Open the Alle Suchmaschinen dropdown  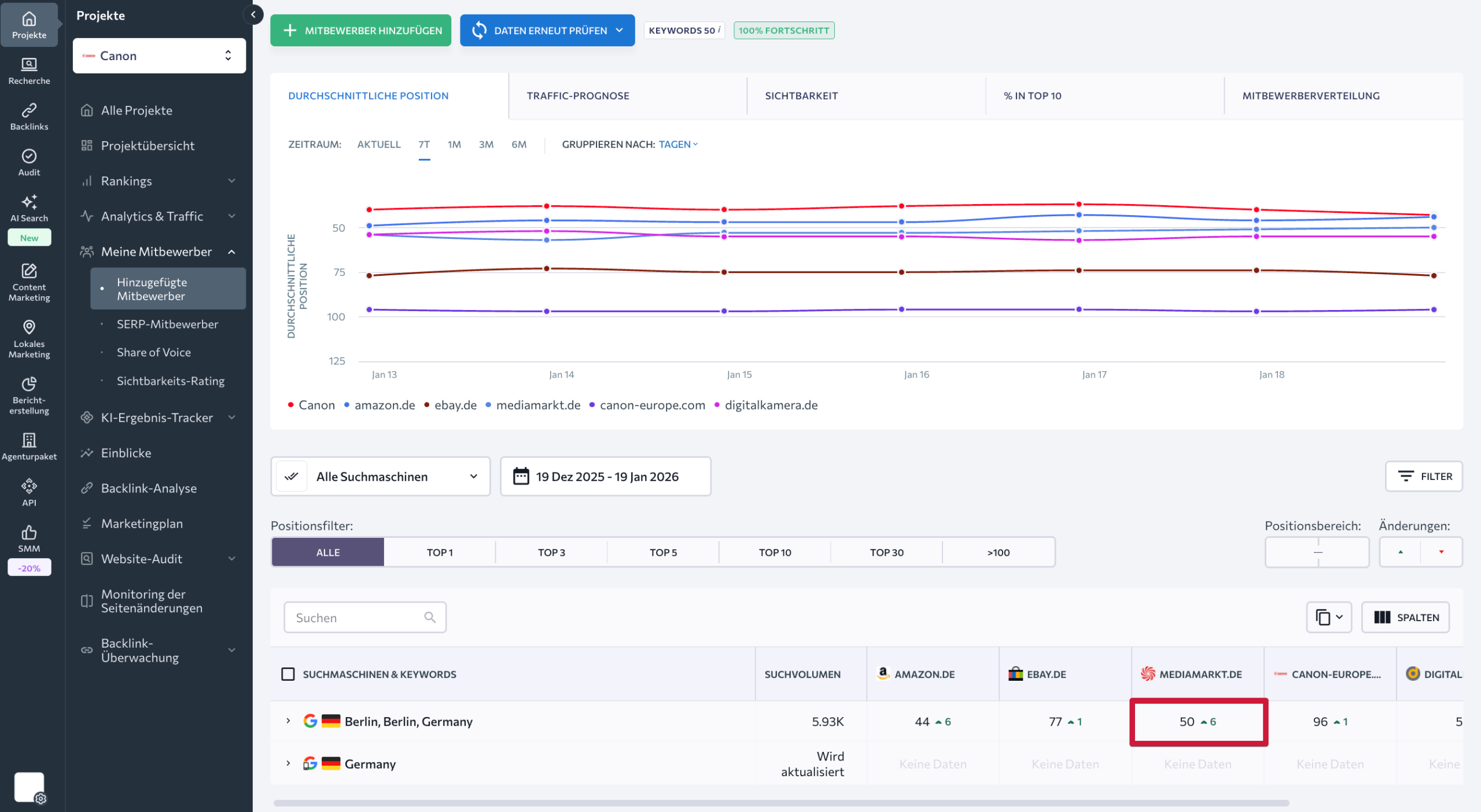(x=380, y=477)
